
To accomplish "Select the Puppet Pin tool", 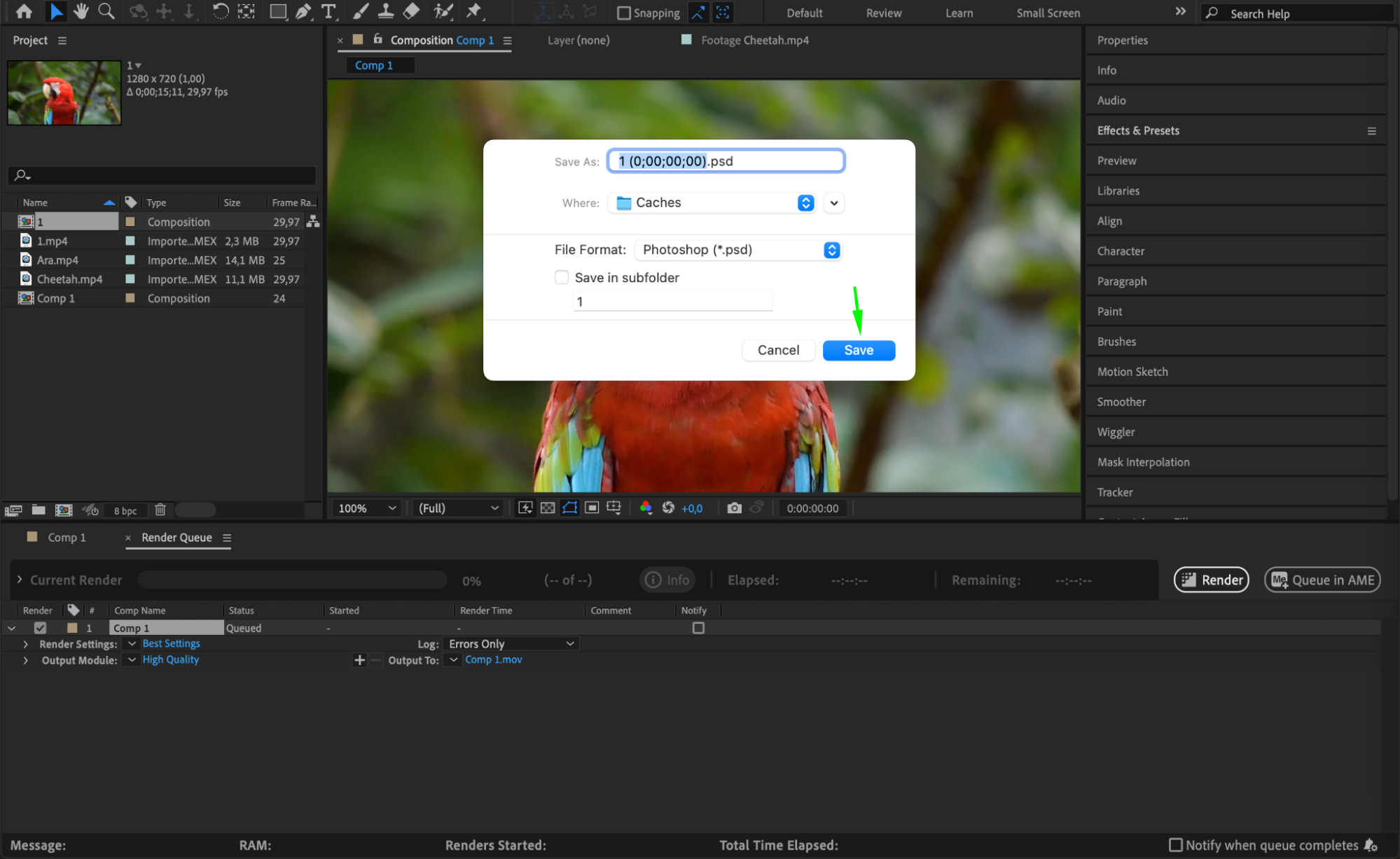I will (474, 11).
